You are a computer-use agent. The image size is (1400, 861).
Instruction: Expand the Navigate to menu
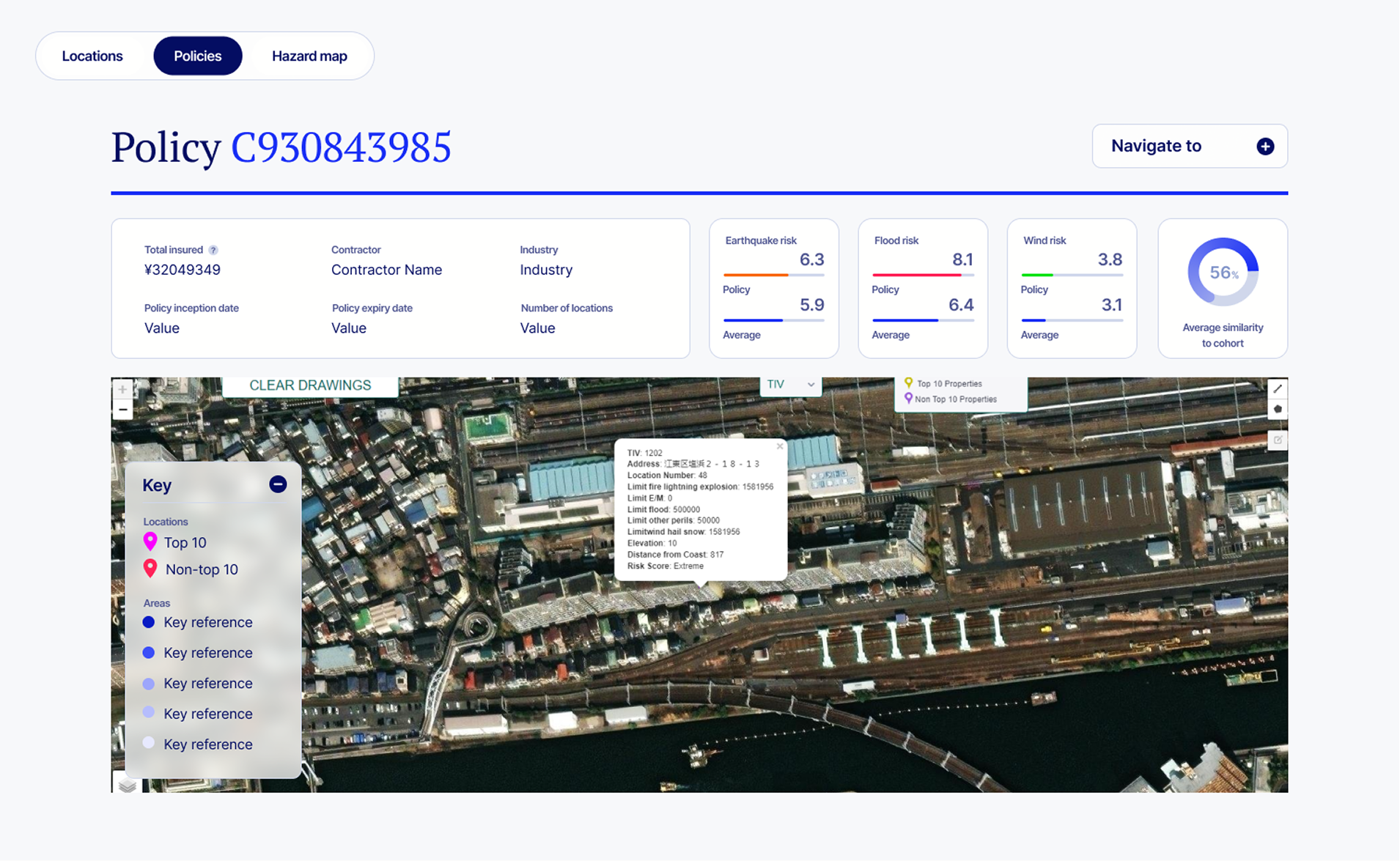click(x=1189, y=146)
